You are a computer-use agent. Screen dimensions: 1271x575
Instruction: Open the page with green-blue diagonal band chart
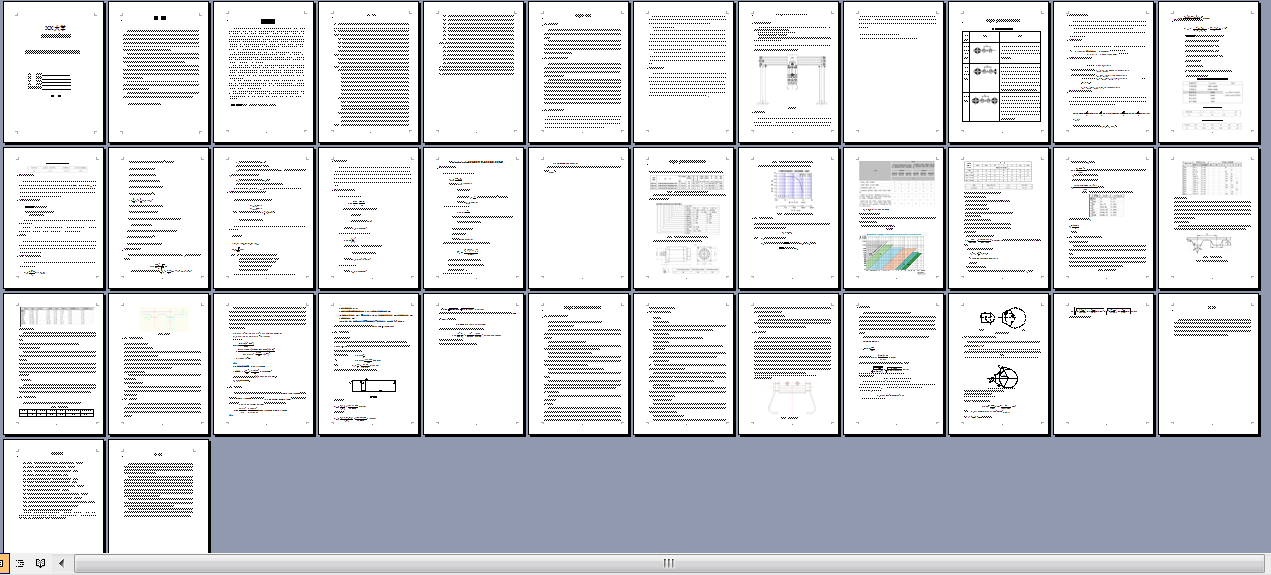(893, 218)
